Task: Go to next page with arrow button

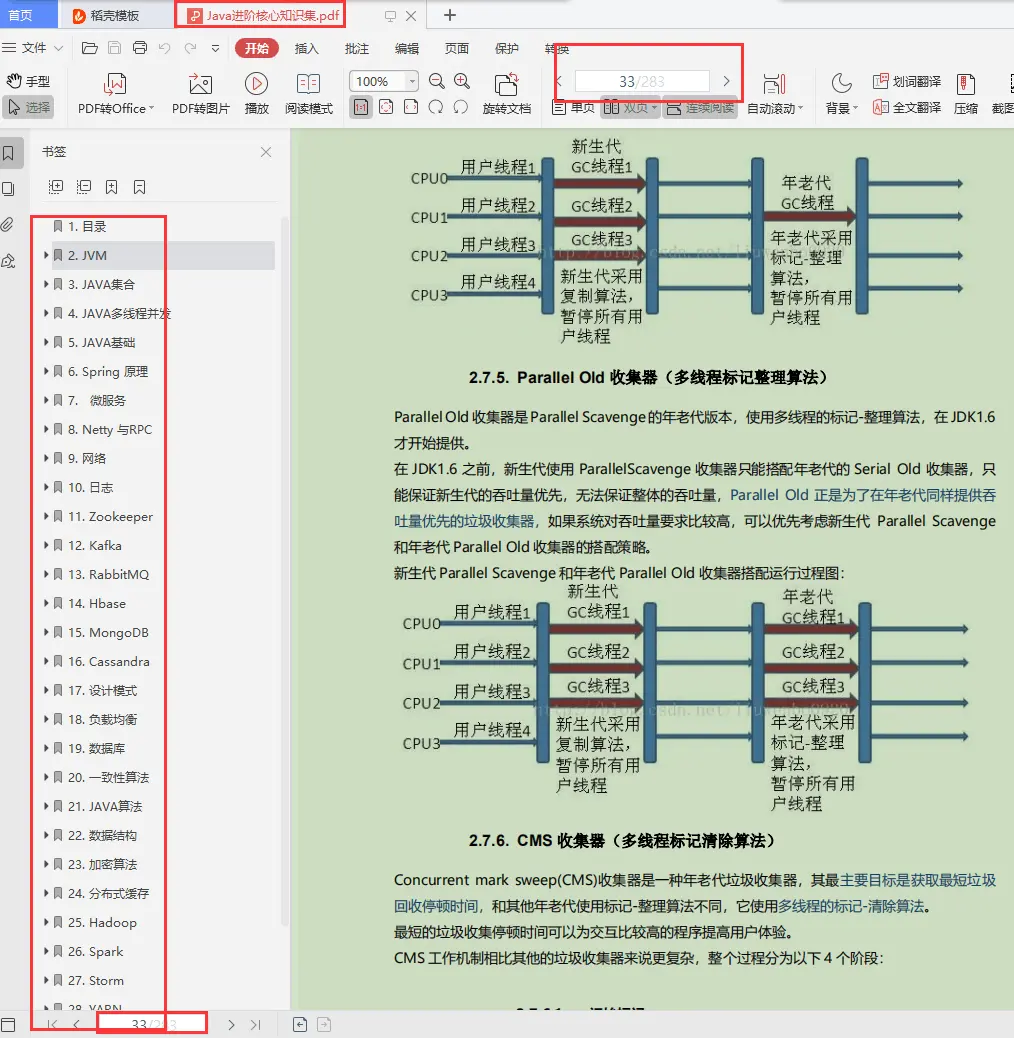Action: (725, 80)
